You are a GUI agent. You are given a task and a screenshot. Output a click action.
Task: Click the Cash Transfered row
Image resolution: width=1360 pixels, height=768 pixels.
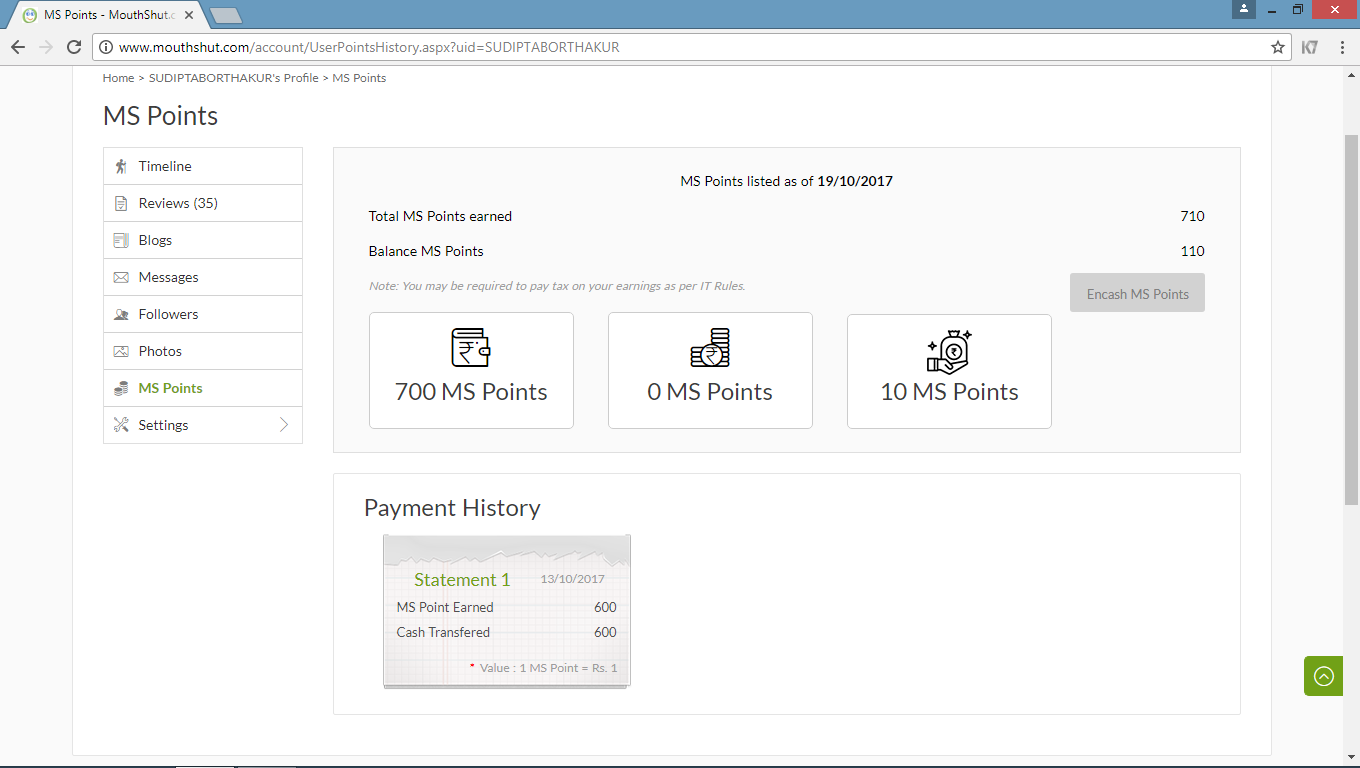pyautogui.click(x=507, y=632)
